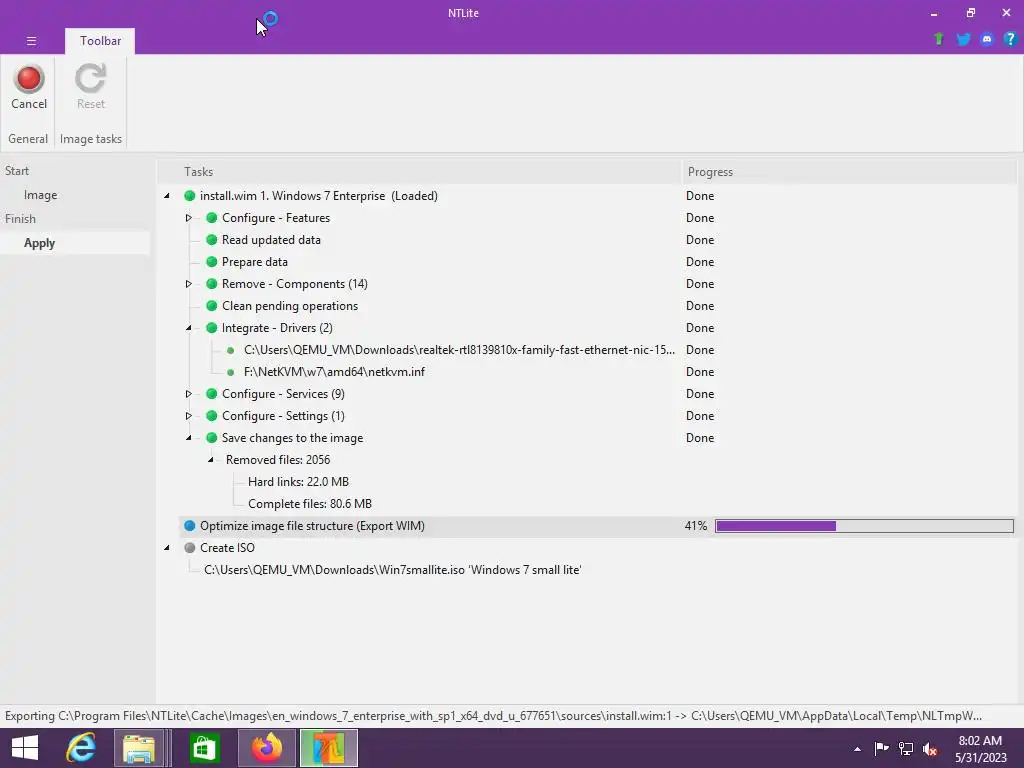
Task: Open Windows Store from taskbar
Action: (204, 748)
